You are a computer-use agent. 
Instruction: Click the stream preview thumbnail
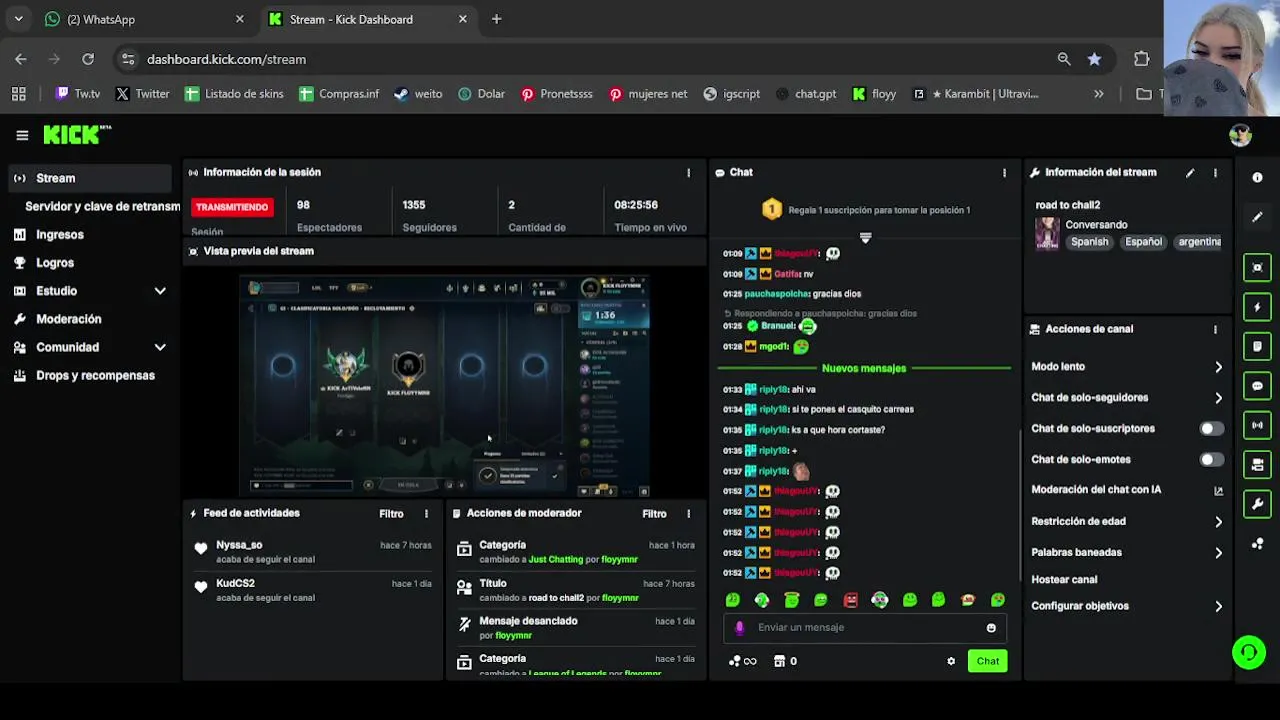click(x=444, y=384)
